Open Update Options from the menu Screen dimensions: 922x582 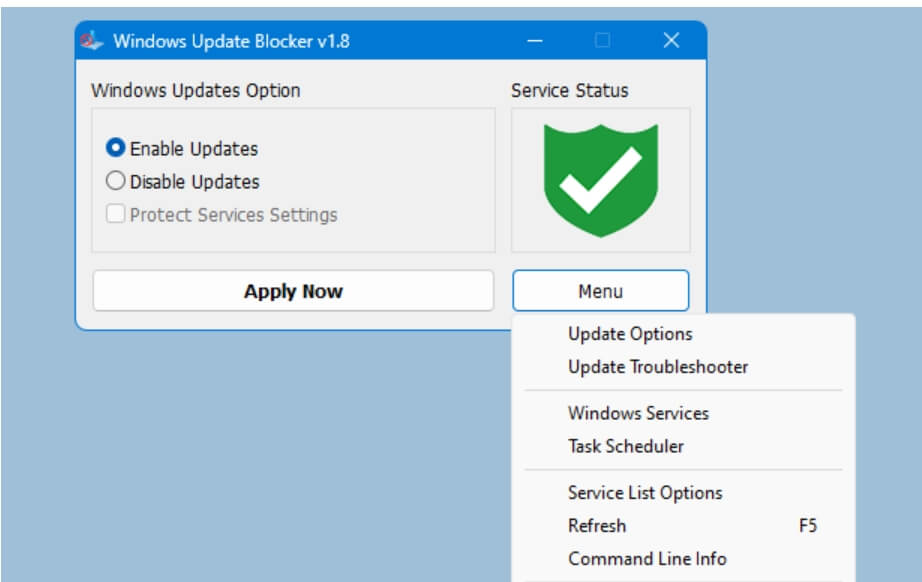click(x=630, y=334)
